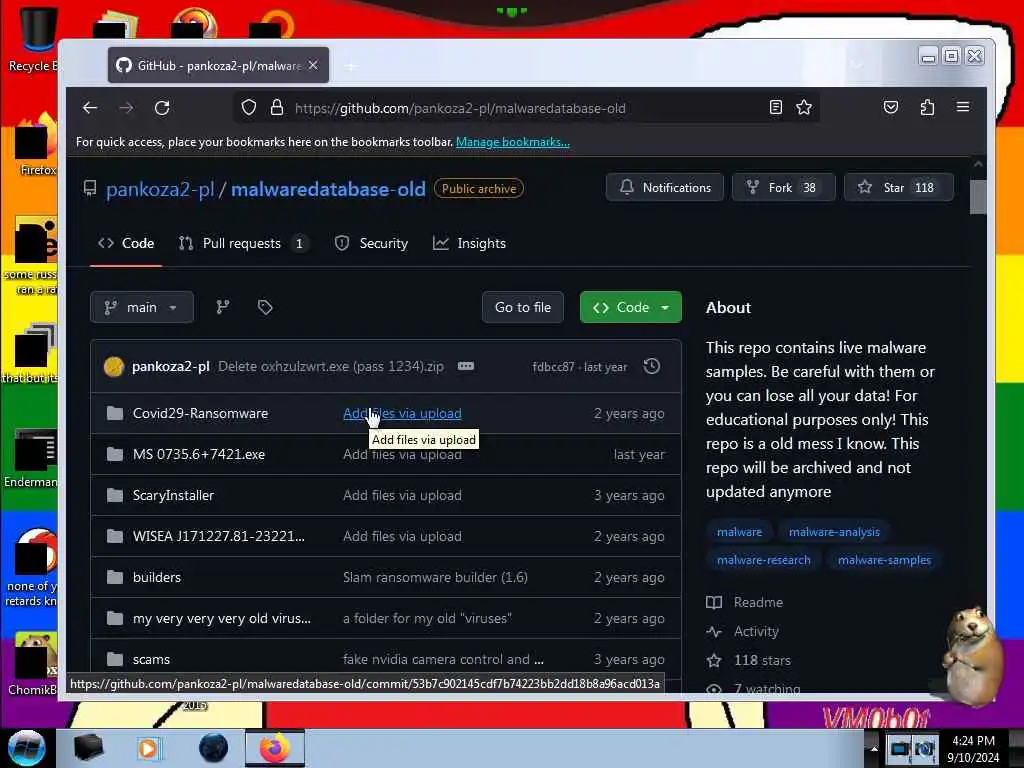Open pankoza2-pl avatar in commit row
This screenshot has height=768, width=1024.
pyautogui.click(x=114, y=366)
